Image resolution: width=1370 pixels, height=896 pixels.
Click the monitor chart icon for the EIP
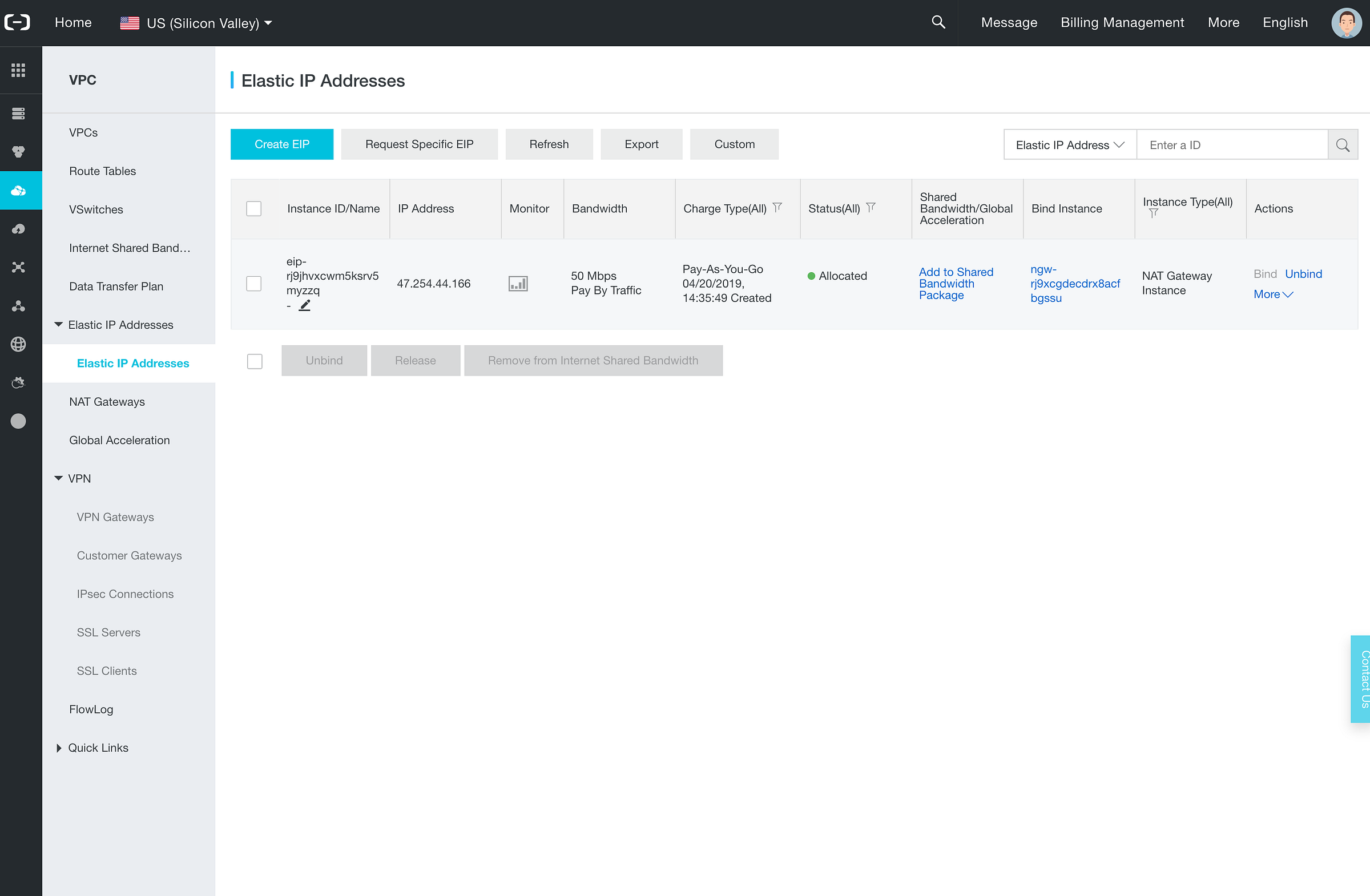(x=518, y=284)
